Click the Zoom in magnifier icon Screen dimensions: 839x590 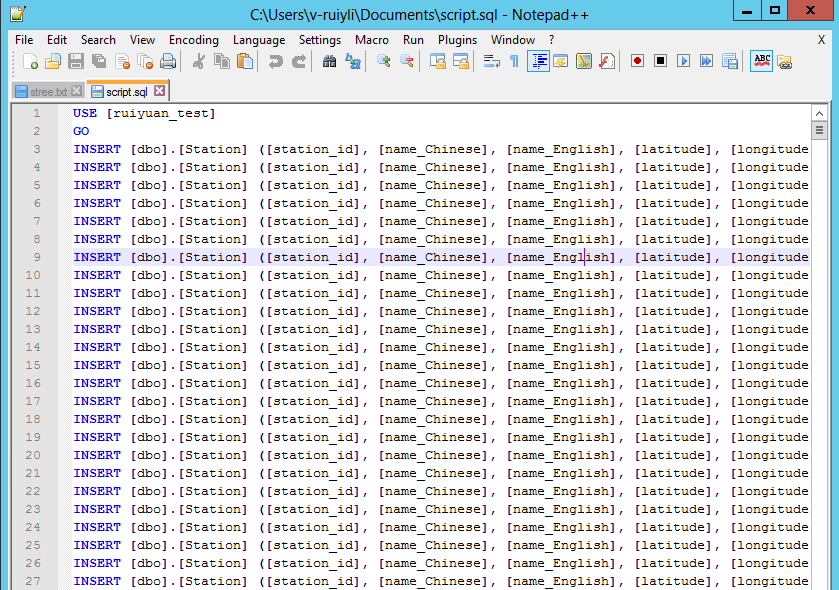pos(384,62)
